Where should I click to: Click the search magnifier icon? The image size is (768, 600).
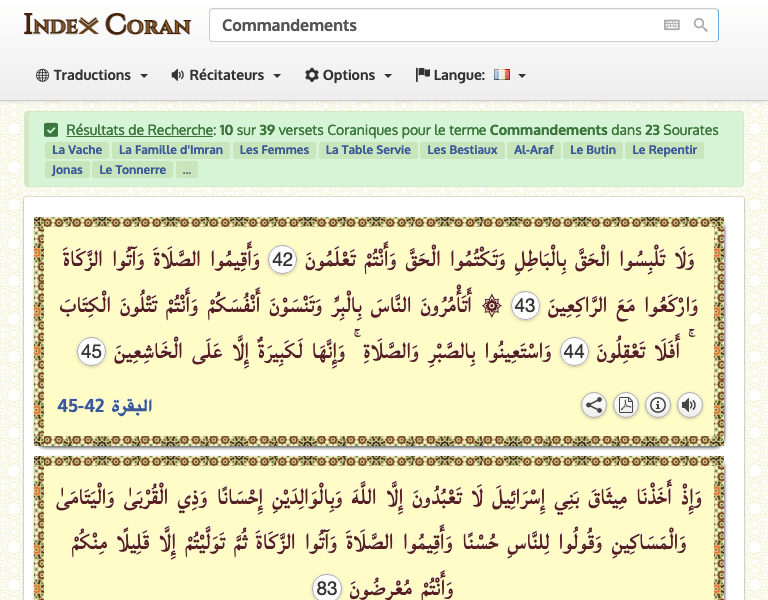(701, 25)
